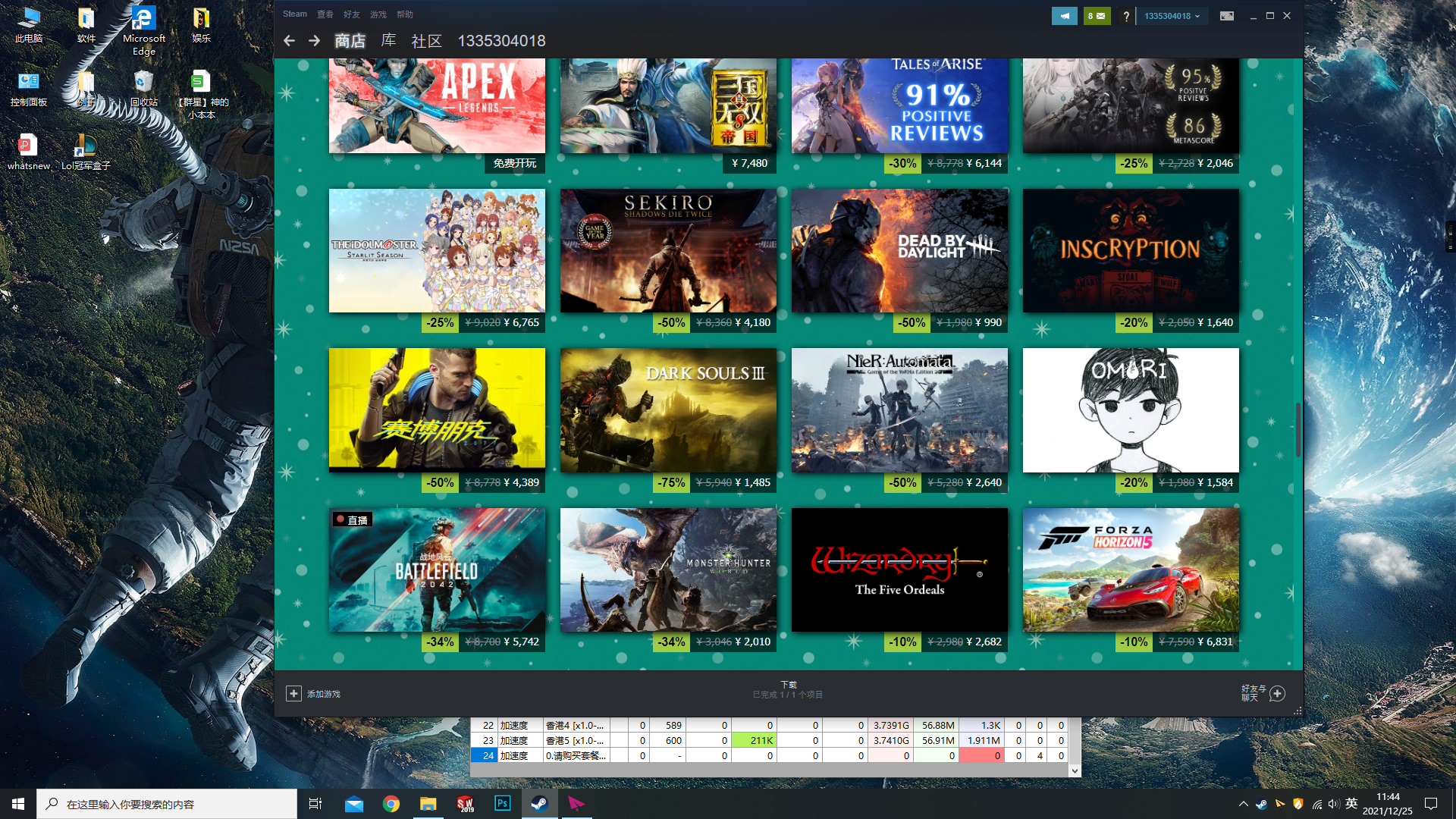Open the OMORI game tile
1456x819 pixels.
1131,410
